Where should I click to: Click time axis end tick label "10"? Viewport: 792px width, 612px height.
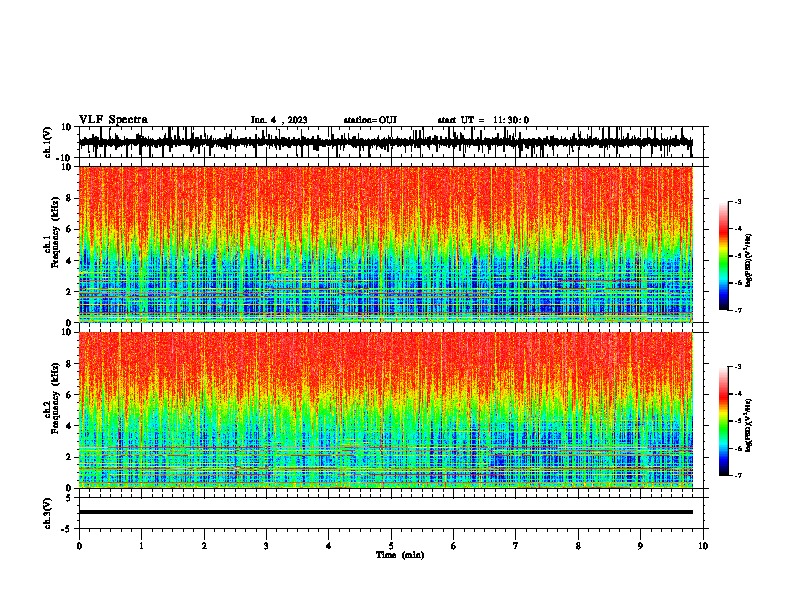pyautogui.click(x=703, y=546)
